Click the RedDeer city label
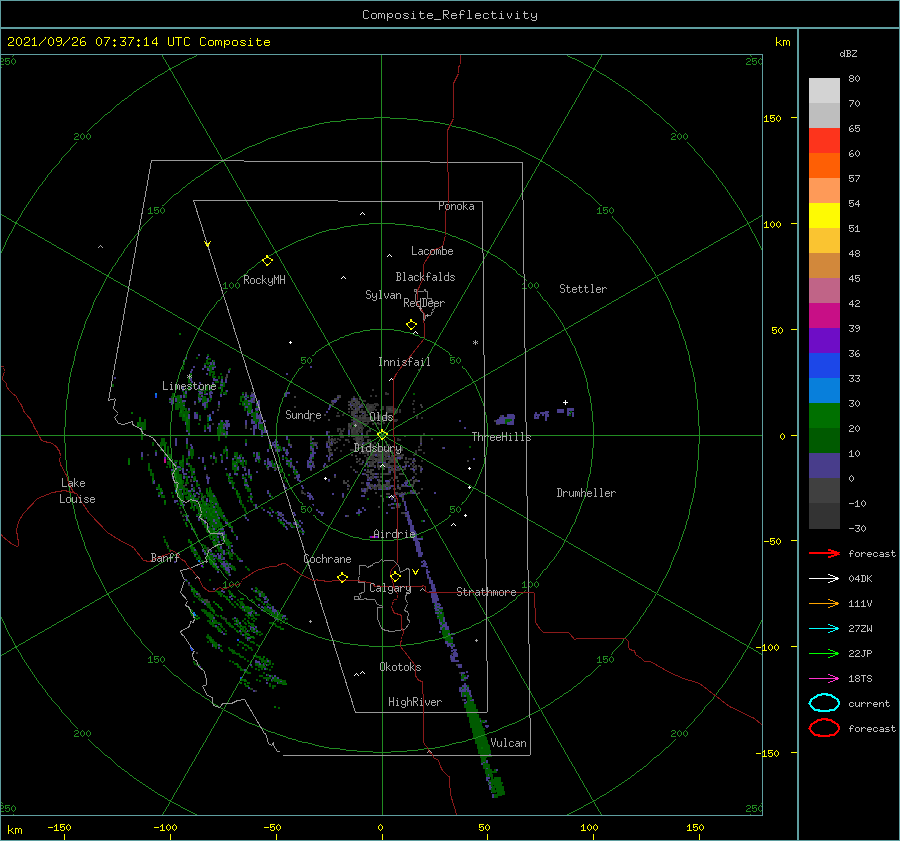This screenshot has width=900, height=841. pos(424,303)
